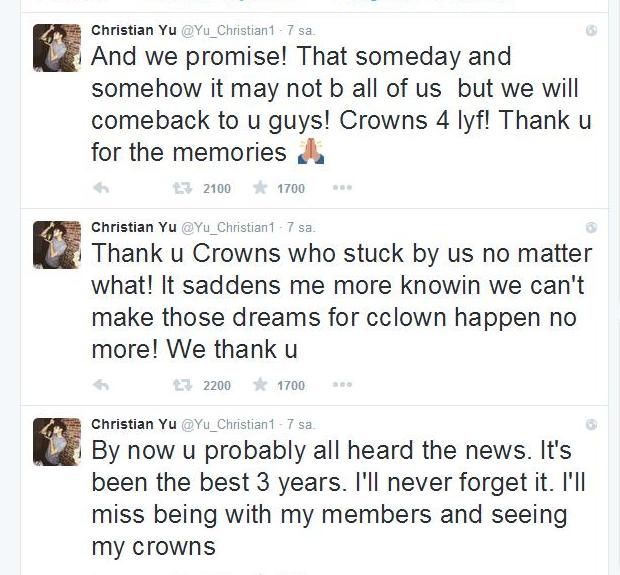Reply to the "And we promise" tweet
The height and width of the screenshot is (575, 620).
pos(101,188)
